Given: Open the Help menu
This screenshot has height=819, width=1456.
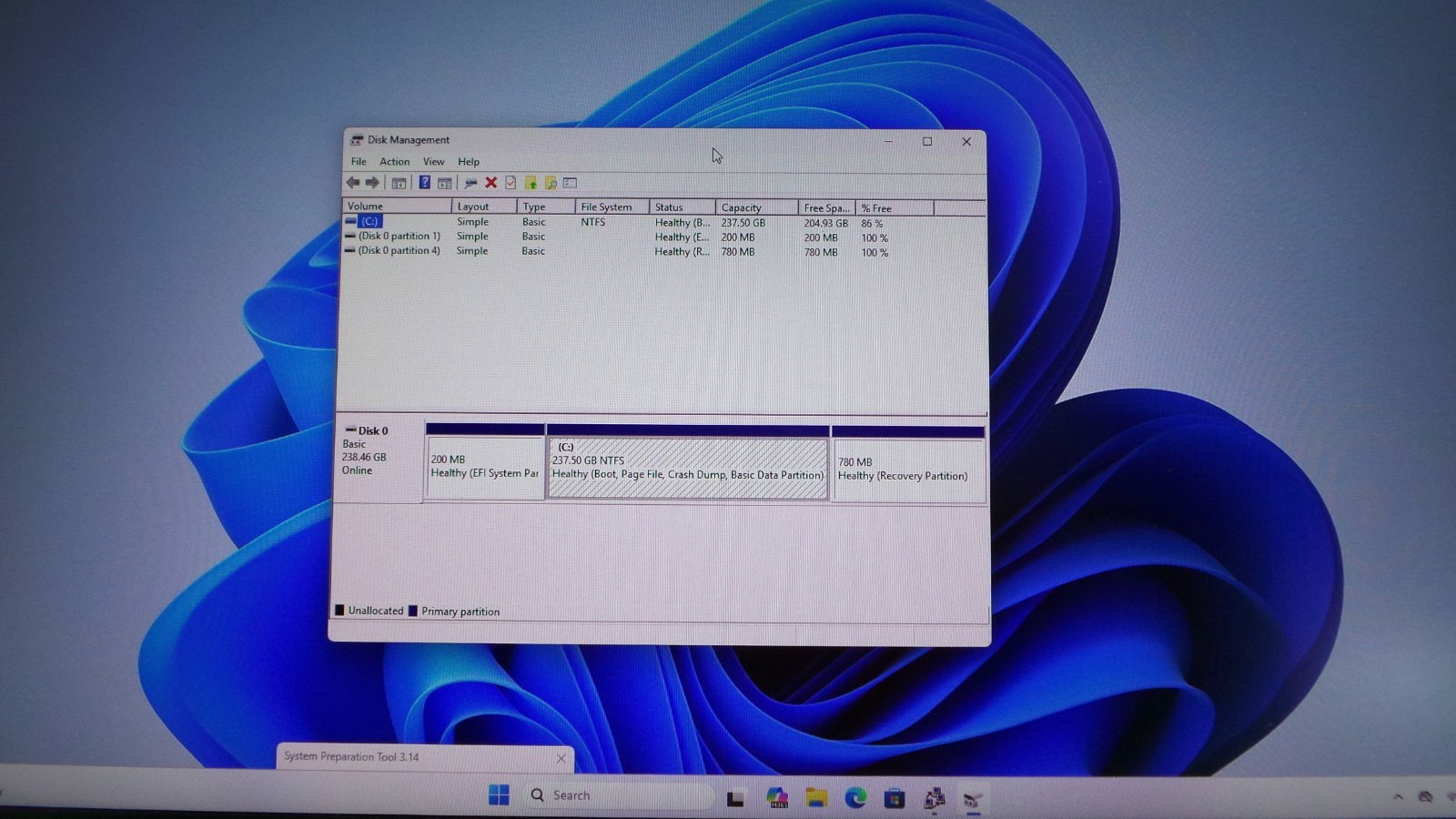Looking at the screenshot, I should click(x=469, y=162).
